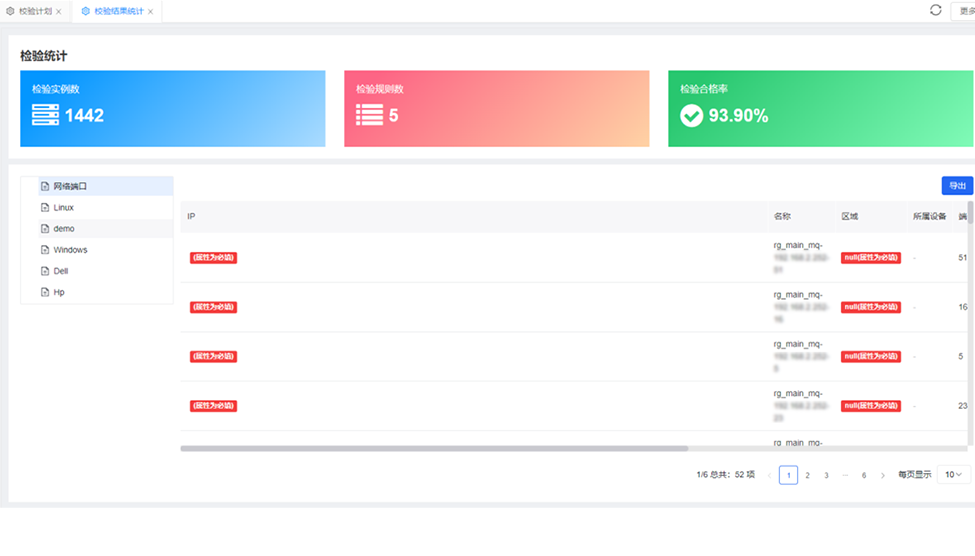975x556 pixels.
Task: Go to next page with right arrow
Action: tap(882, 475)
